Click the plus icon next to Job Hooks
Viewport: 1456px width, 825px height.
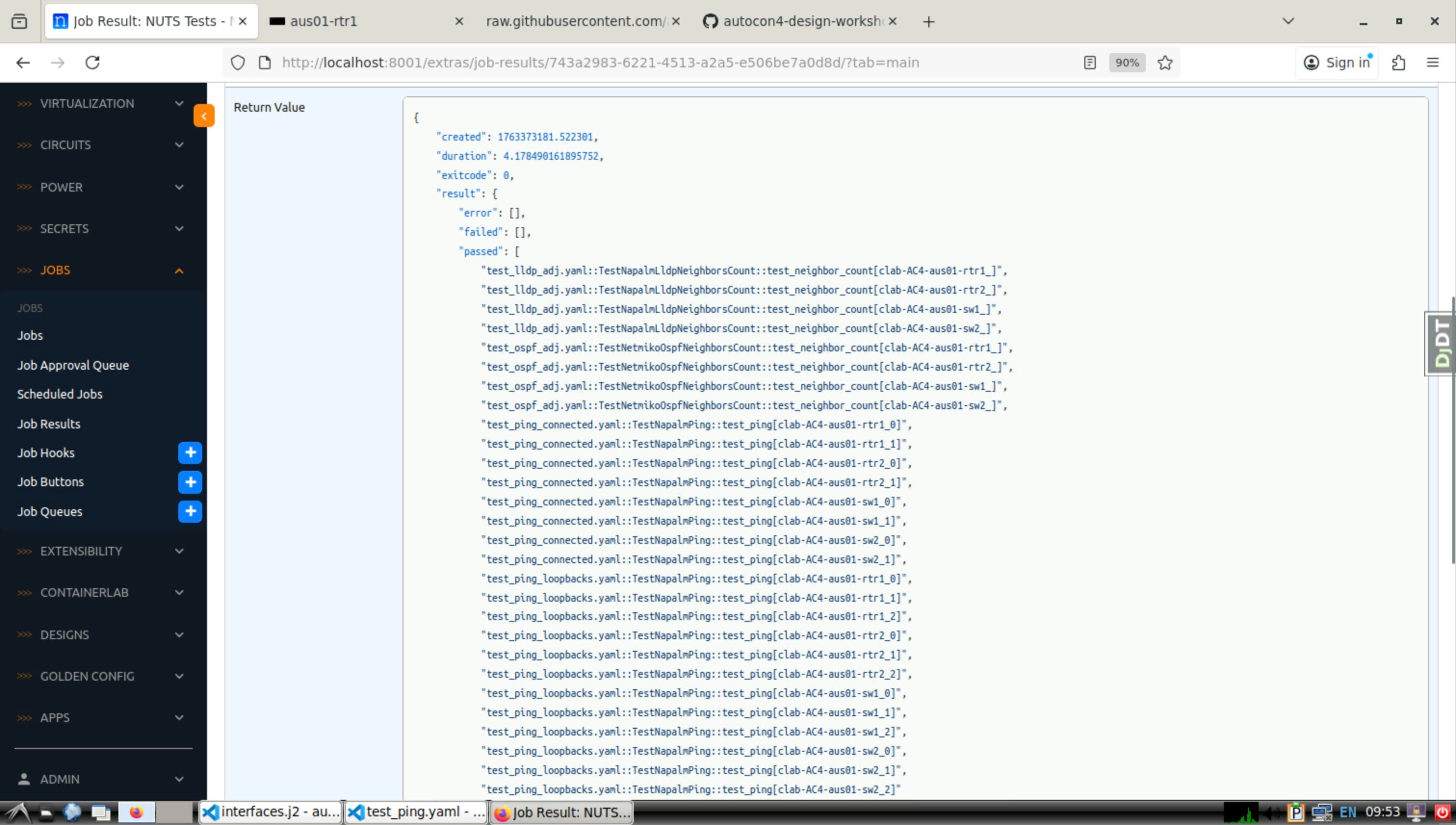pos(190,452)
